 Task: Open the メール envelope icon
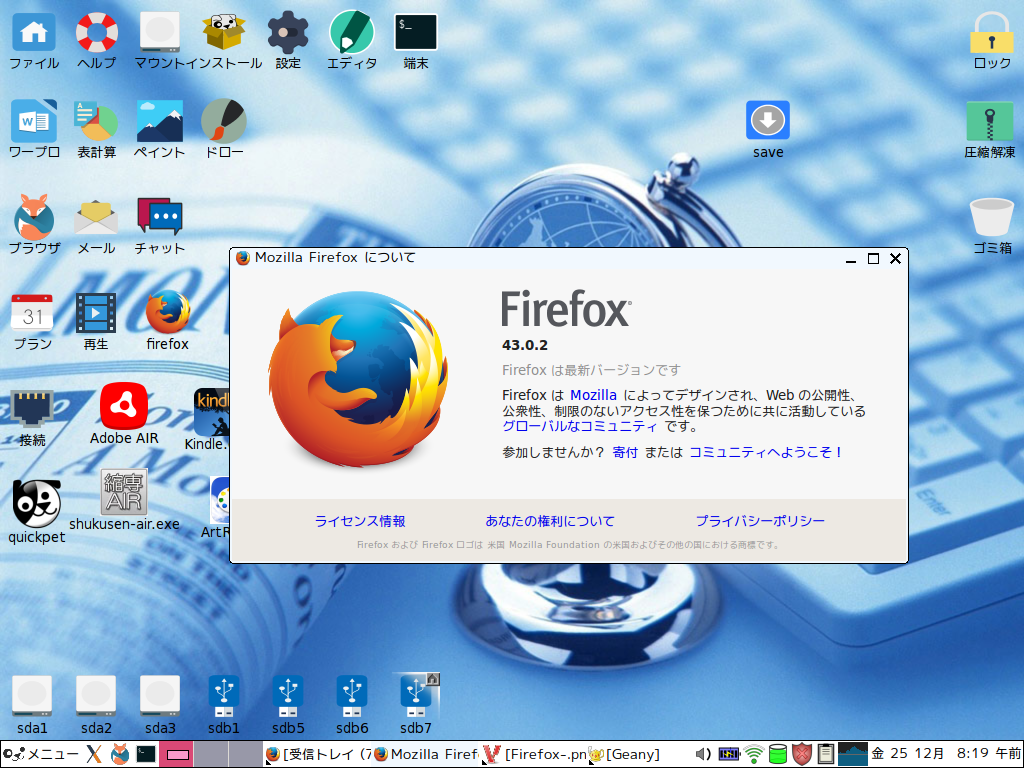coord(97,217)
